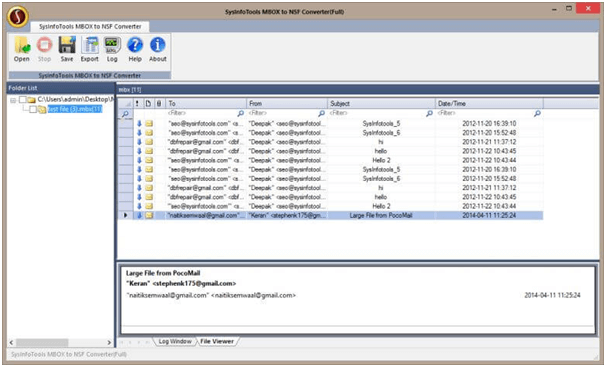
Task: Click the preview sender line "Keran" <stephenk175@gmail.com>
Action: (x=181, y=284)
